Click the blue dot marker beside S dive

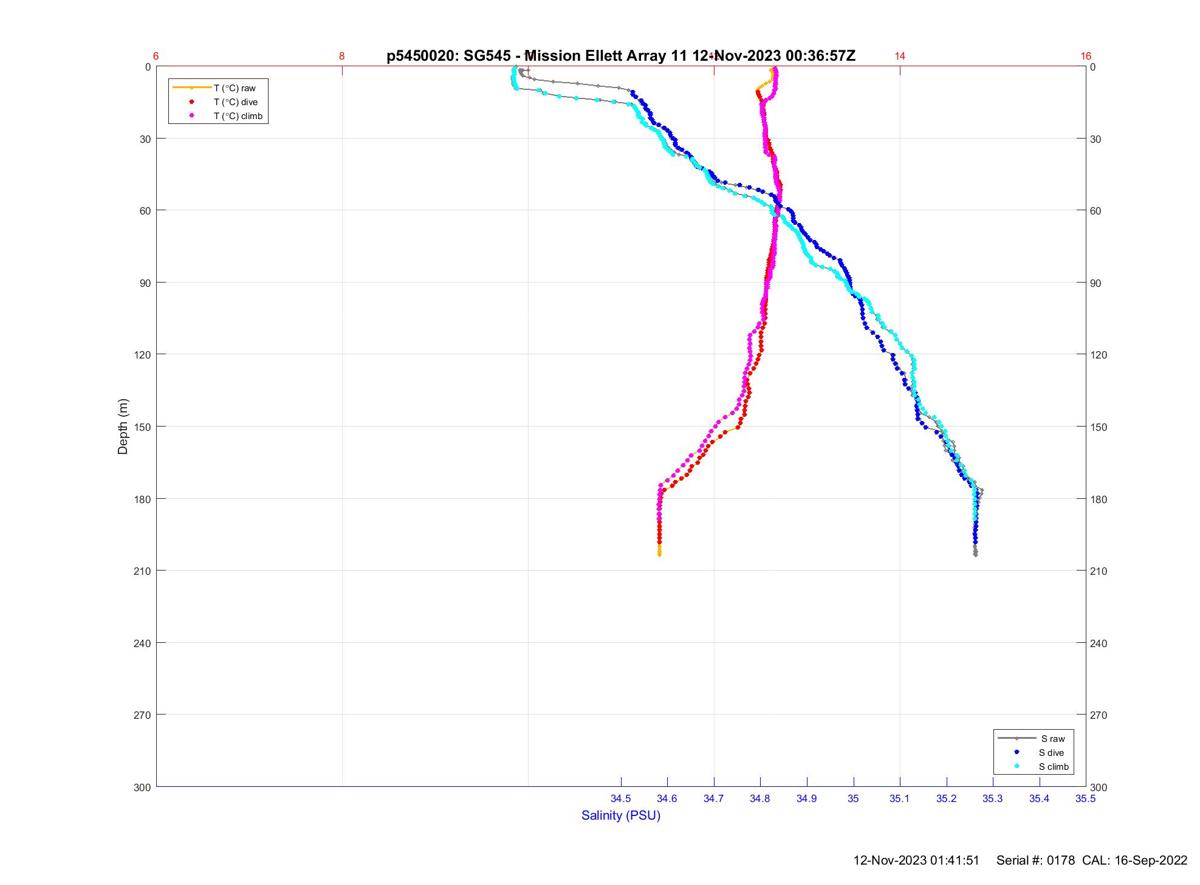click(x=1016, y=751)
